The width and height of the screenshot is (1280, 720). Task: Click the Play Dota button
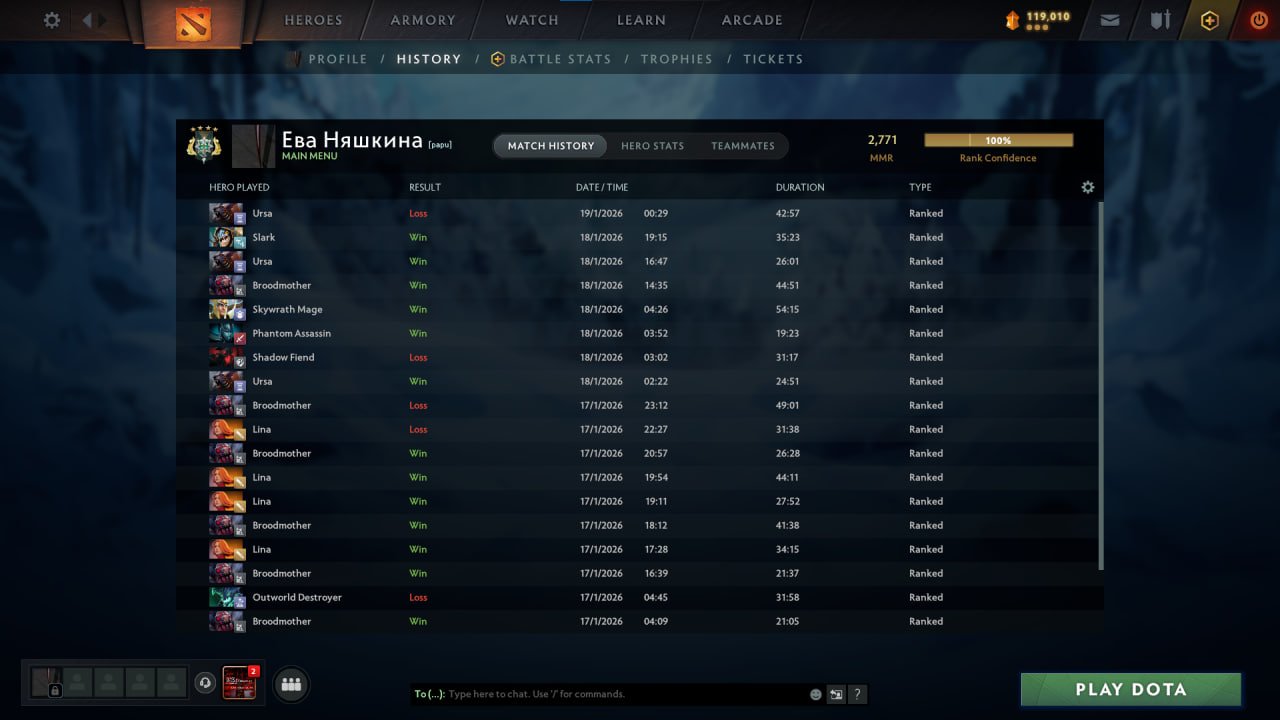click(1131, 689)
